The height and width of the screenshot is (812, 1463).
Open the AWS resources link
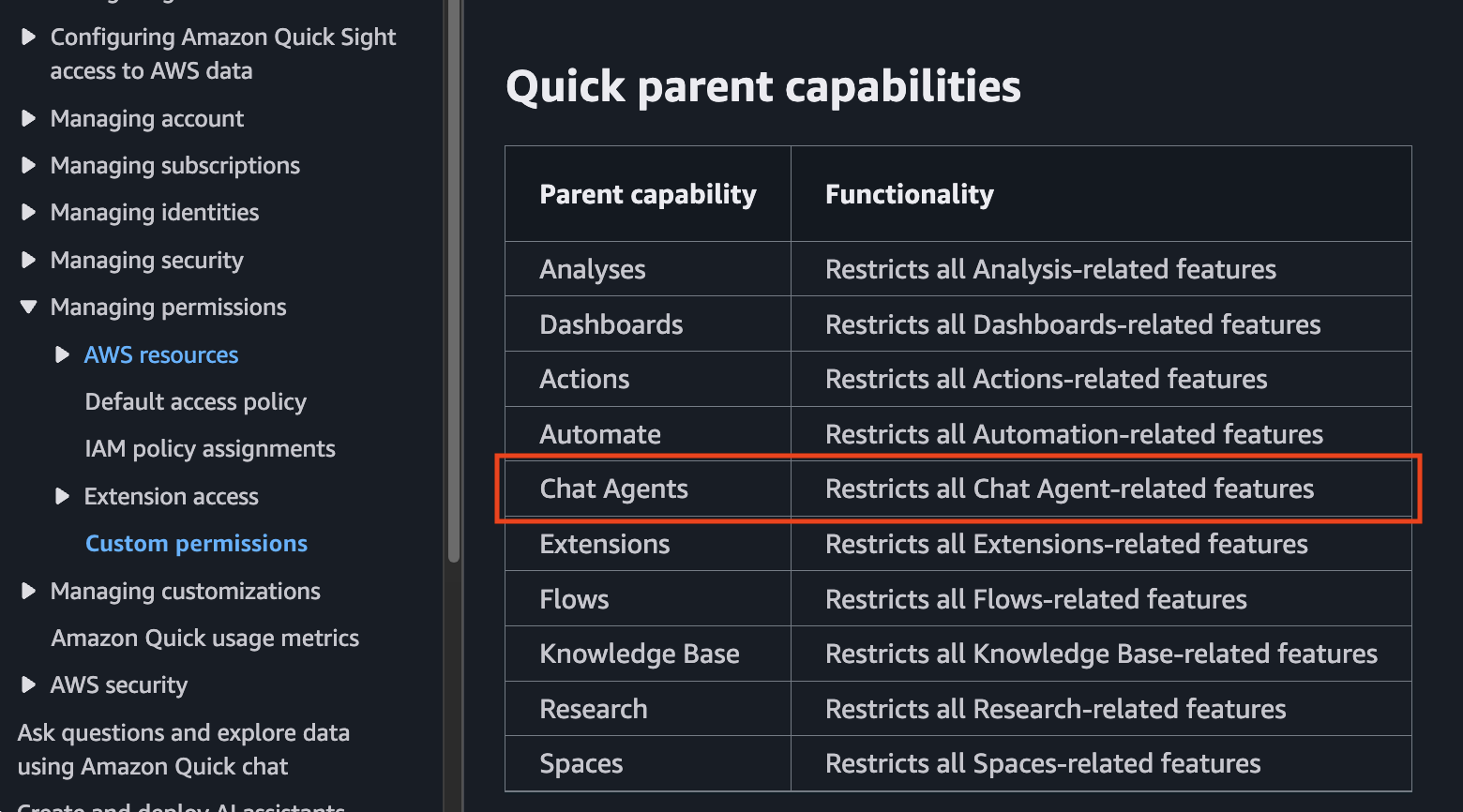pyautogui.click(x=161, y=354)
